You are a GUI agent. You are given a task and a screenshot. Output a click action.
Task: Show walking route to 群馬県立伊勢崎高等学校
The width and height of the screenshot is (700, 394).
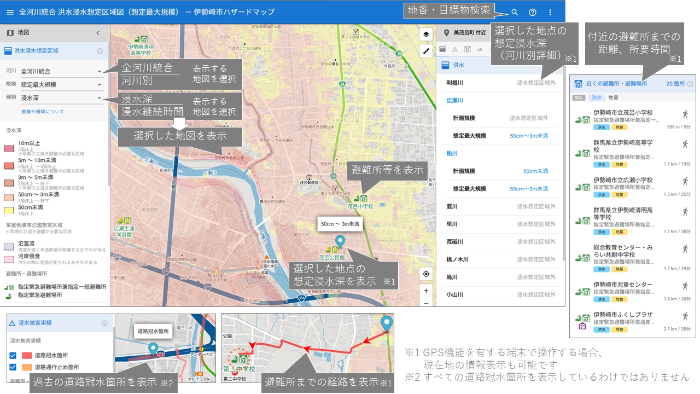tap(685, 144)
